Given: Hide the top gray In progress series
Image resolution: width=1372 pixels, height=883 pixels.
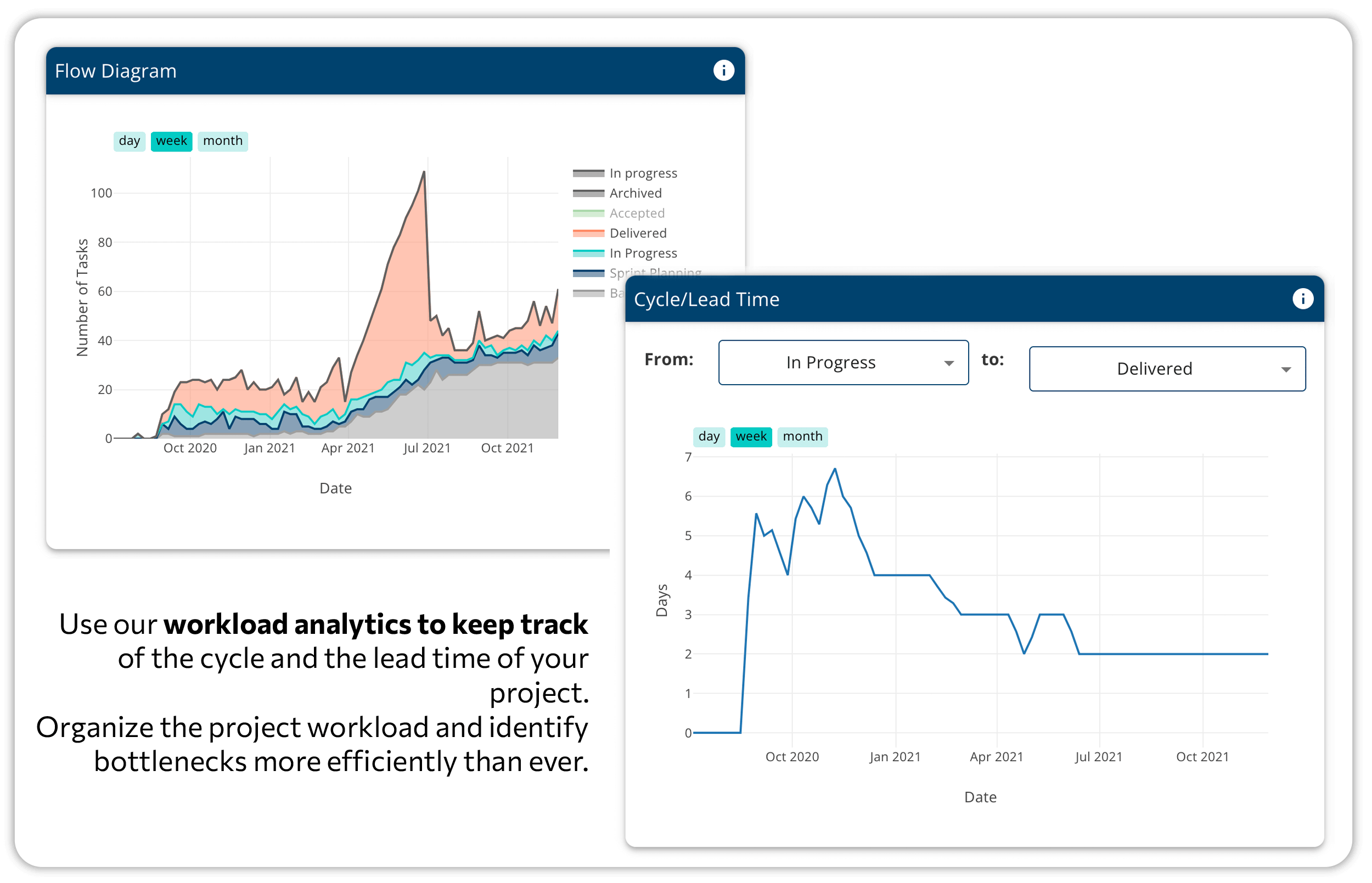Looking at the screenshot, I should [x=643, y=173].
